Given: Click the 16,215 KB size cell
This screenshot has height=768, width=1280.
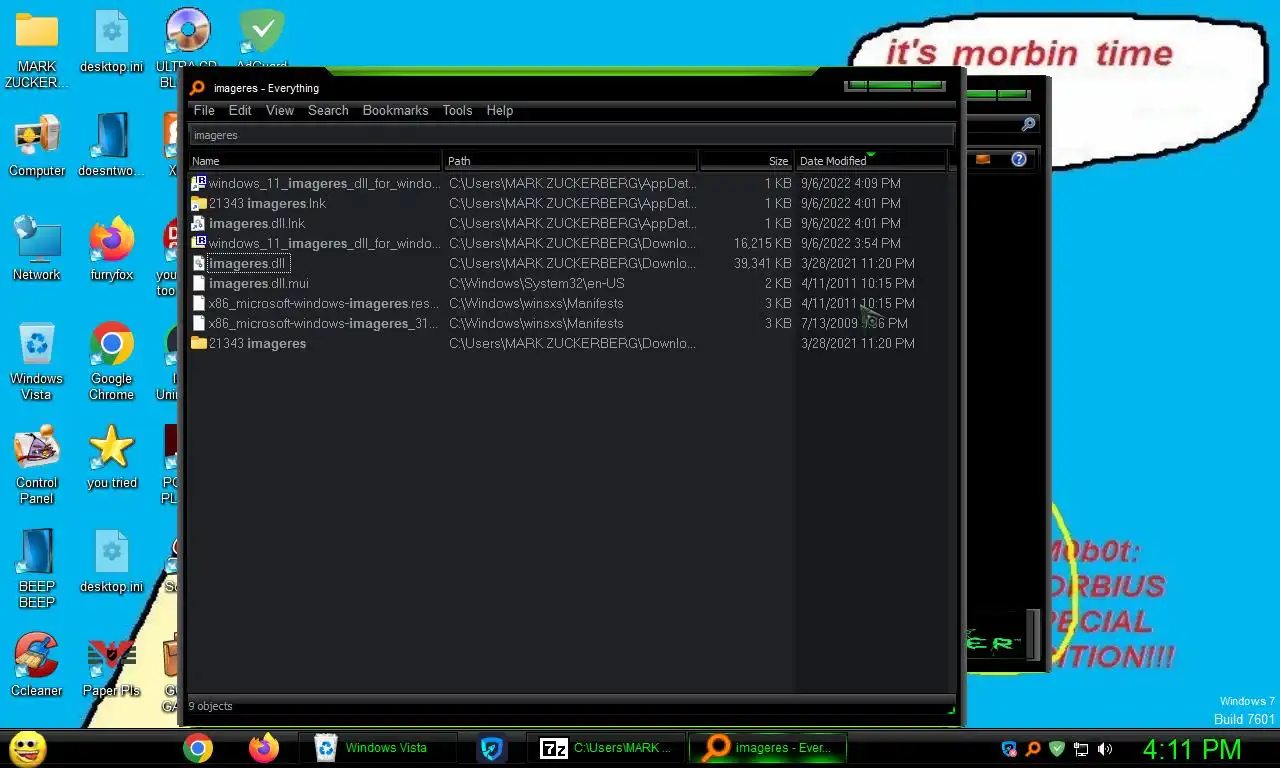Looking at the screenshot, I should point(762,243).
